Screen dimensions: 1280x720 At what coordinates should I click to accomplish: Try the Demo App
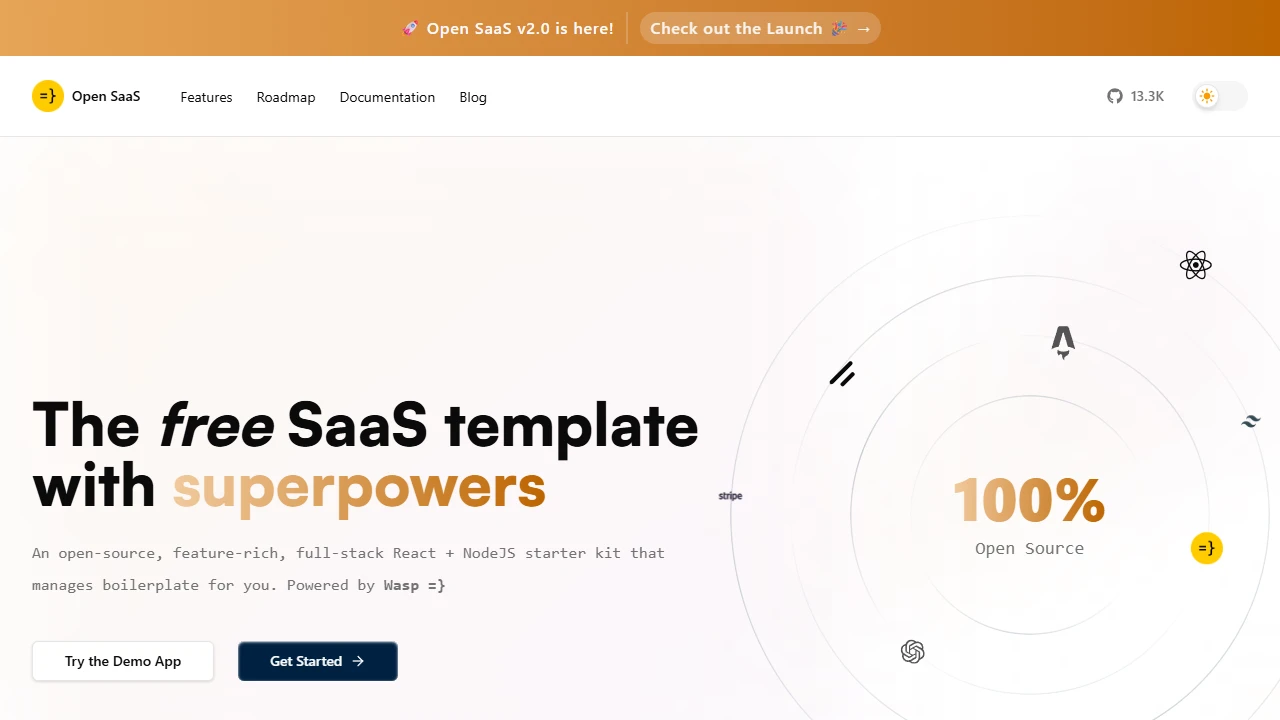pyautogui.click(x=122, y=661)
